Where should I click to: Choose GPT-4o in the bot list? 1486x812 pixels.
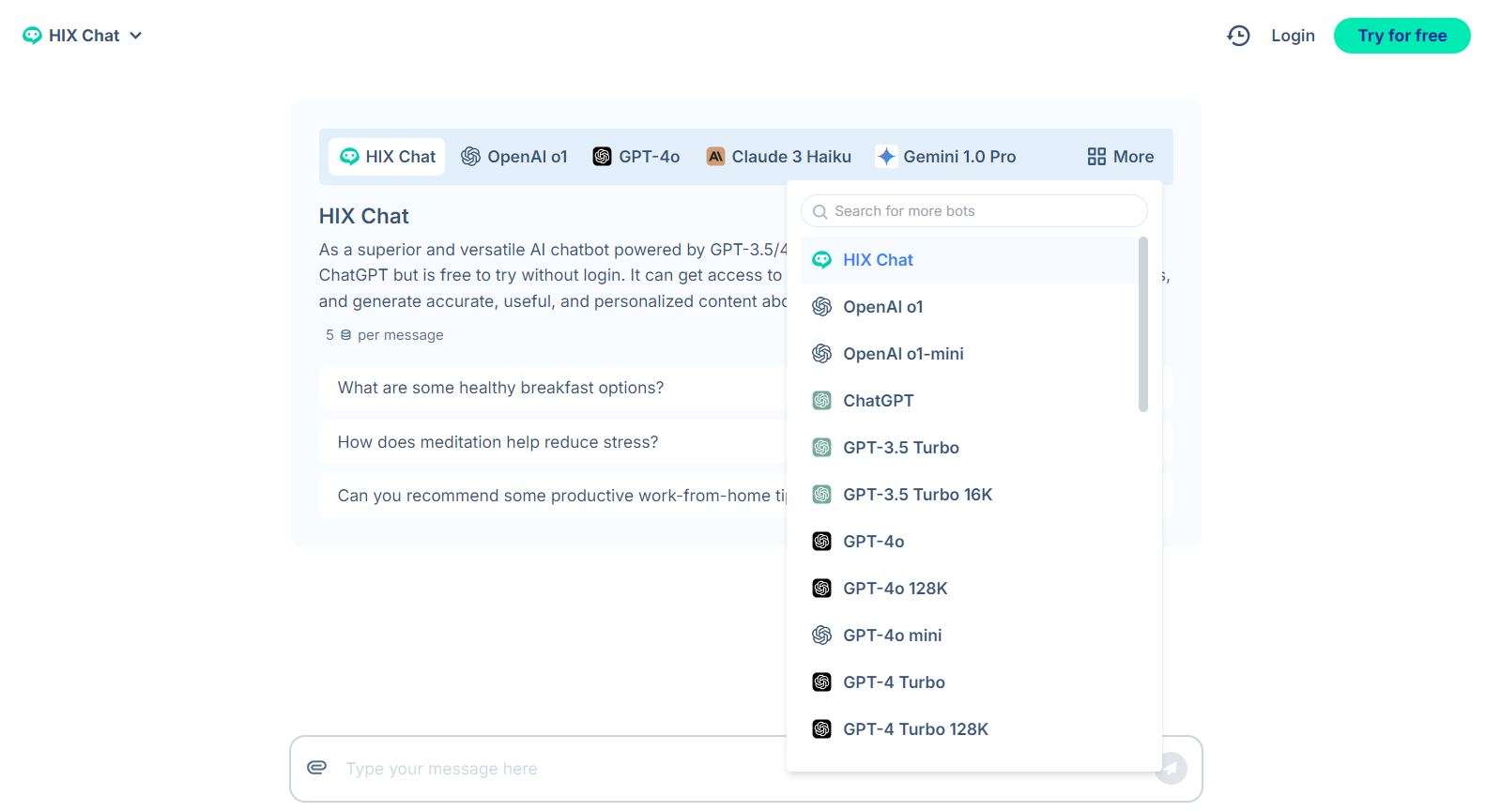969,542
